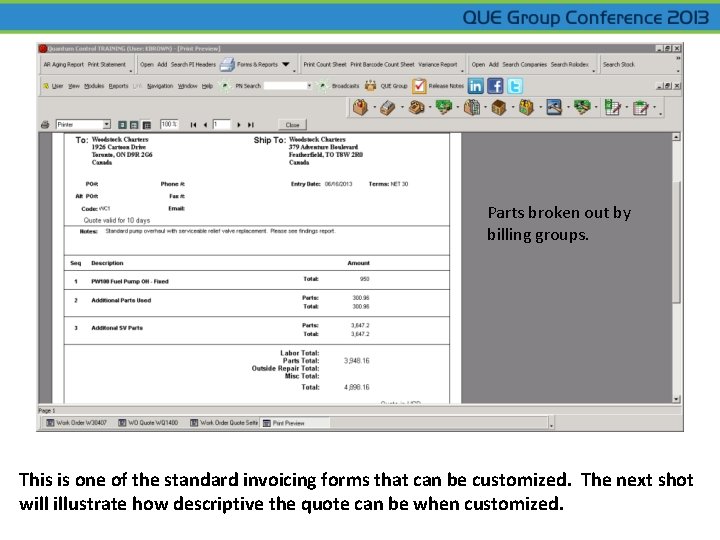Select the first page-layout view icon

123,125
